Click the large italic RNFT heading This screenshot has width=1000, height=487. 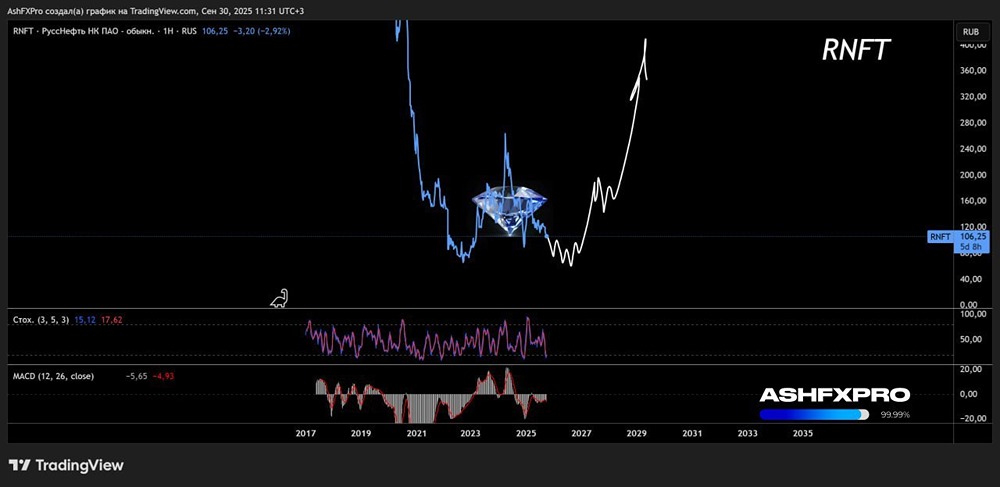coord(856,50)
